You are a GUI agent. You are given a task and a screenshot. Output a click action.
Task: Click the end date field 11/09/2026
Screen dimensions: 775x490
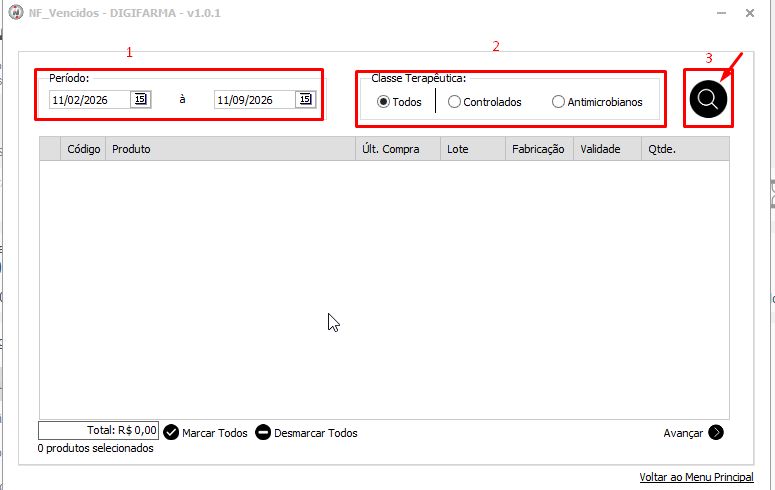pos(255,100)
